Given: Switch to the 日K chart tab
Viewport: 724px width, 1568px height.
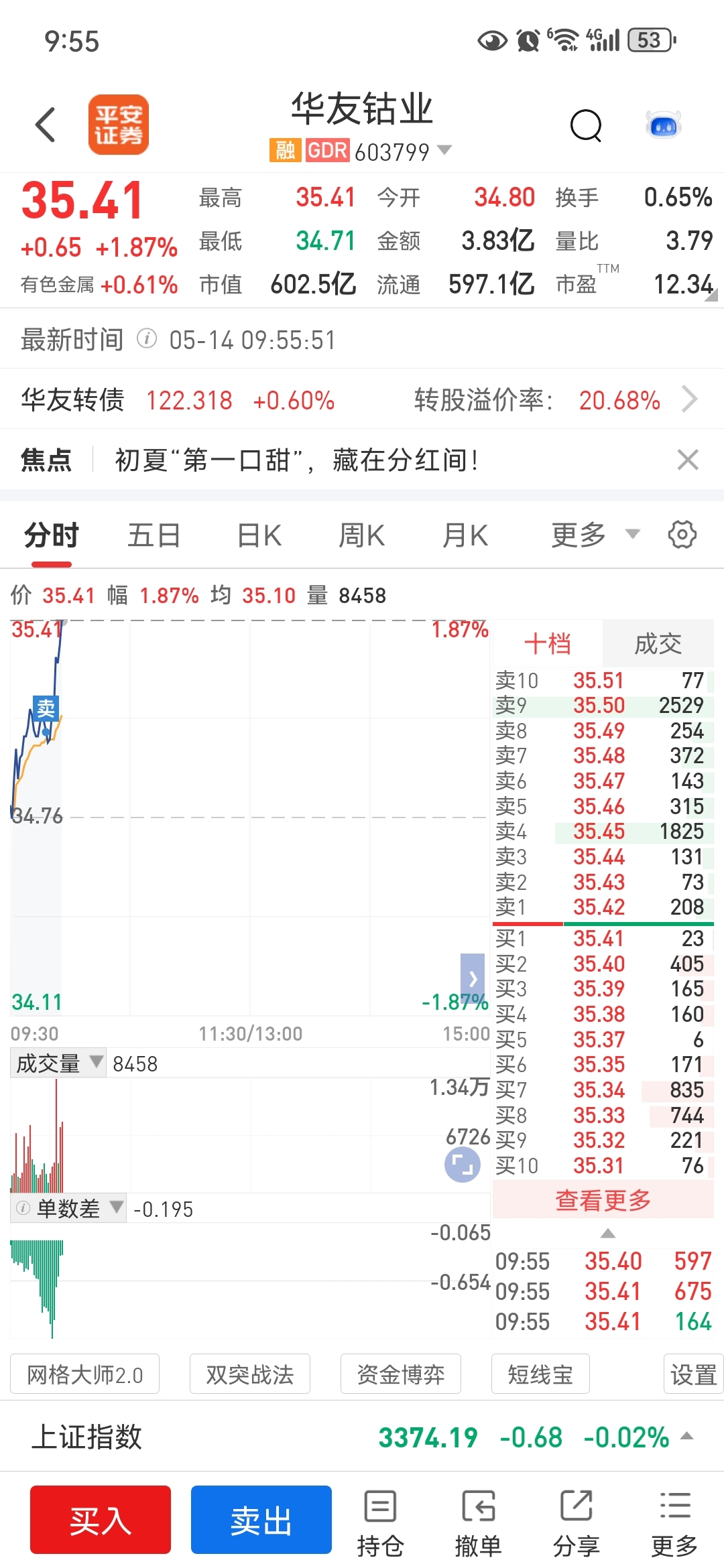Looking at the screenshot, I should pyautogui.click(x=259, y=536).
